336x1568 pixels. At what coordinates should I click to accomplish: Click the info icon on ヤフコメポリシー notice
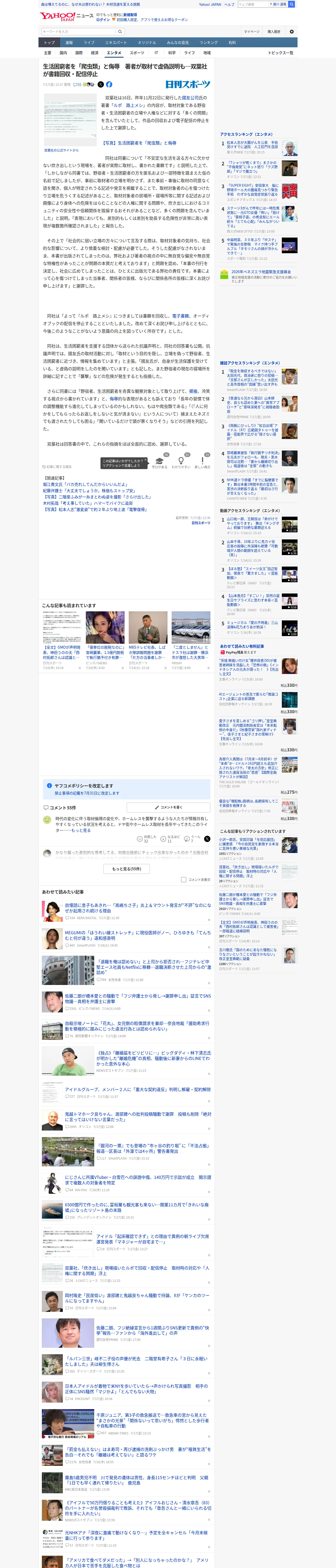click(49, 785)
